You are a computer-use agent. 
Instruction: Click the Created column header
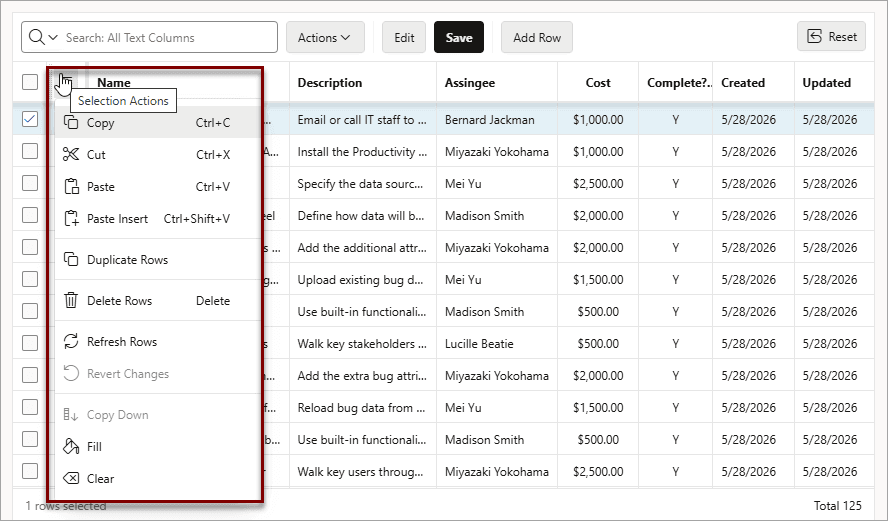[x=753, y=83]
